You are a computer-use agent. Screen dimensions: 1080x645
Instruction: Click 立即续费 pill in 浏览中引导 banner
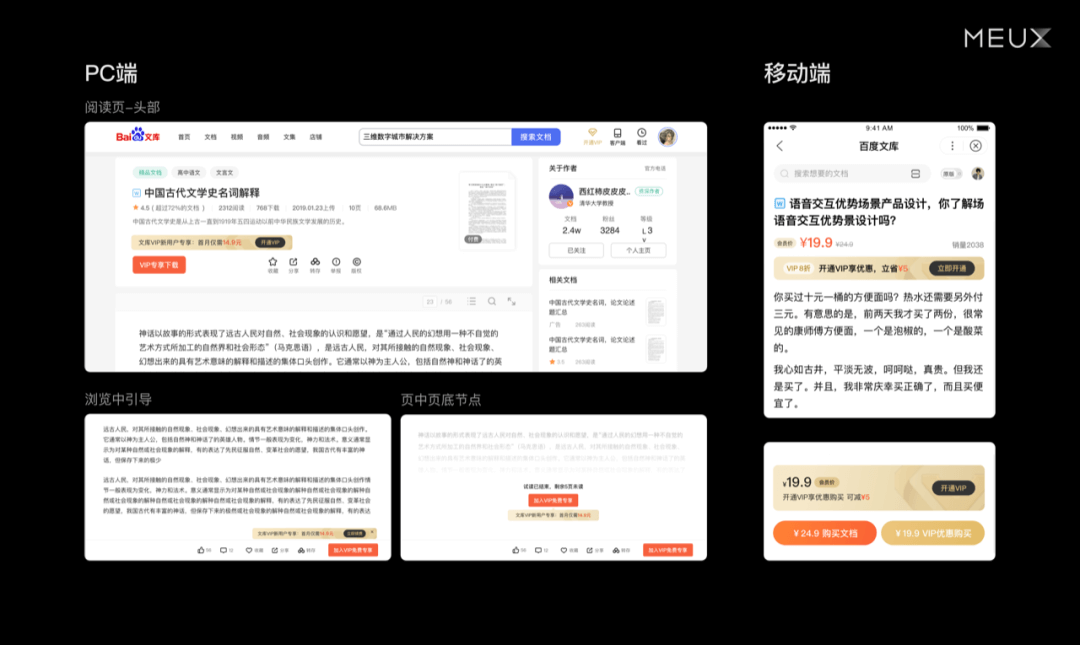point(355,533)
